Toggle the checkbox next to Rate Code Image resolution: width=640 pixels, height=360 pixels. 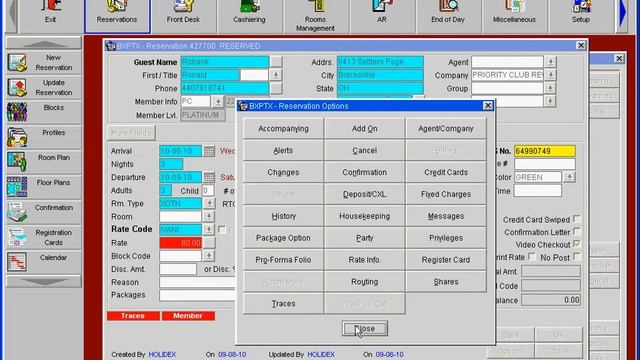click(222, 230)
